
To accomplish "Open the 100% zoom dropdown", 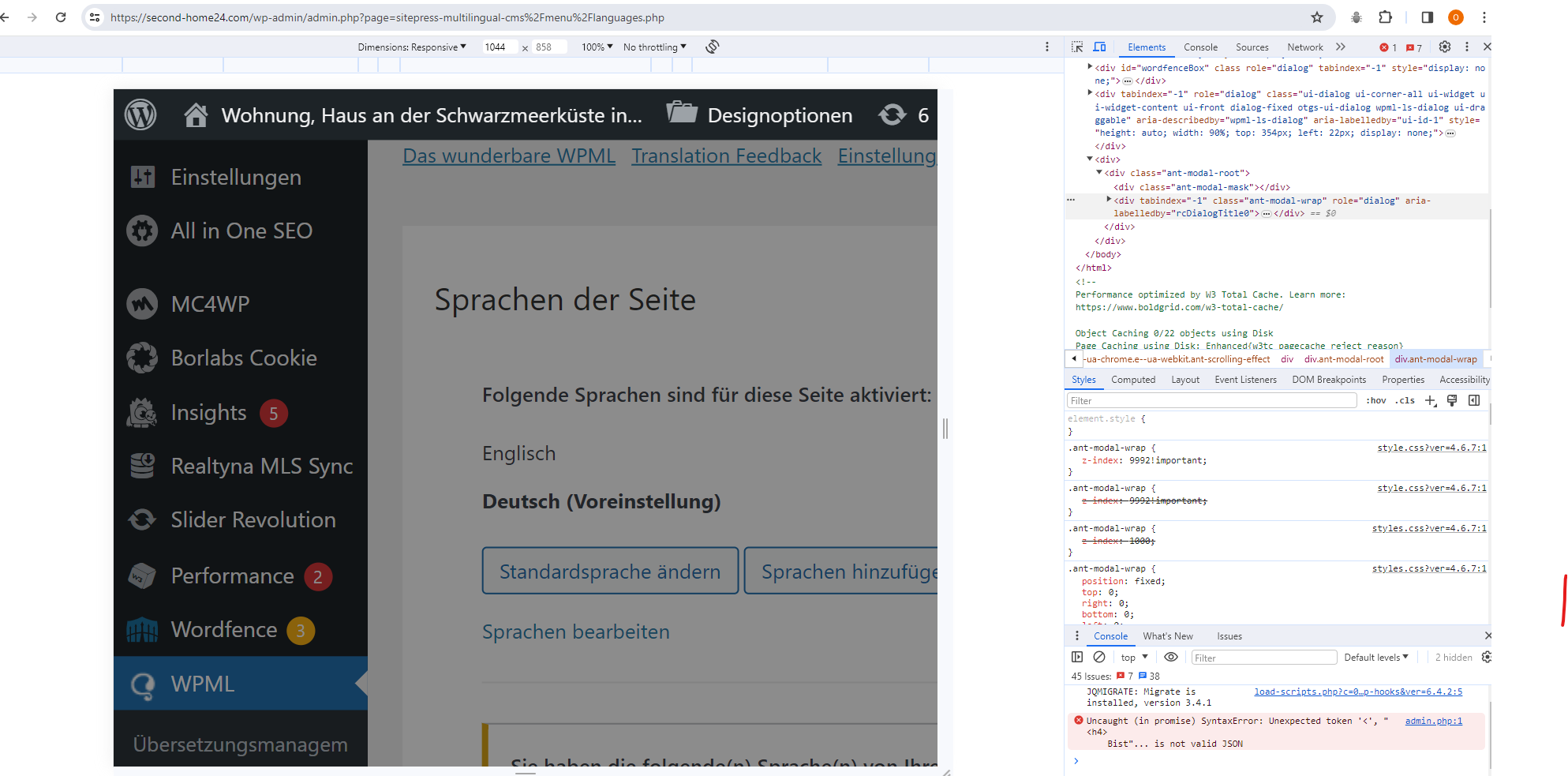I will [x=597, y=47].
